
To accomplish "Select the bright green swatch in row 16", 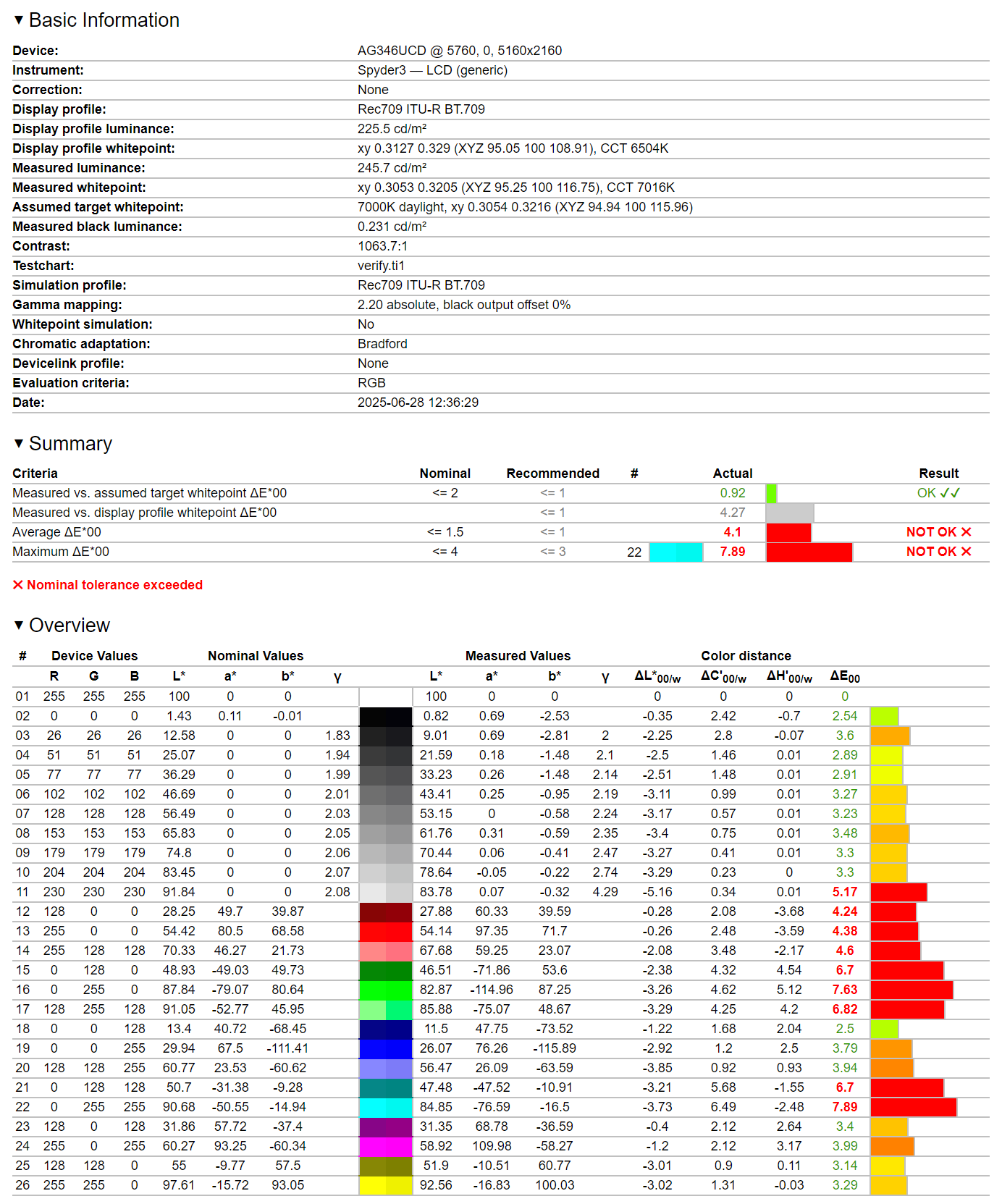I will (x=385, y=990).
